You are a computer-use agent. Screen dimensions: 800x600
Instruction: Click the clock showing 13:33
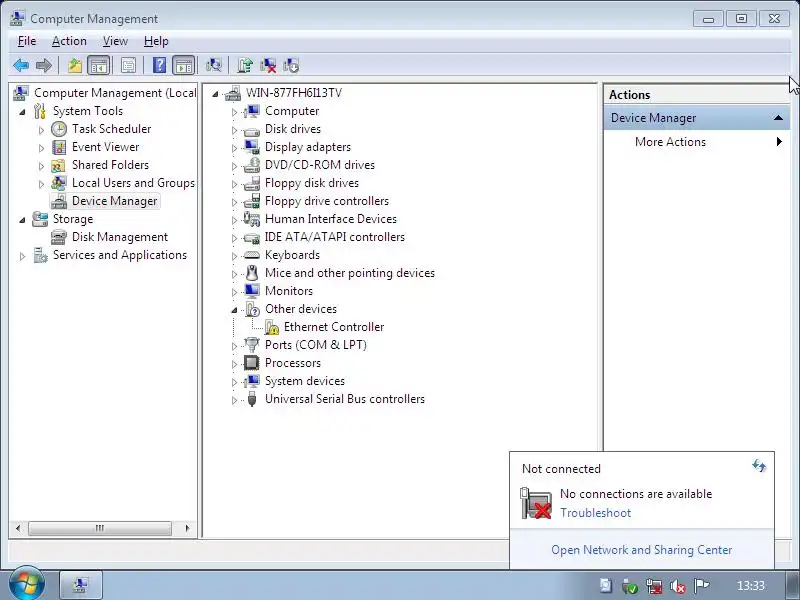click(751, 586)
